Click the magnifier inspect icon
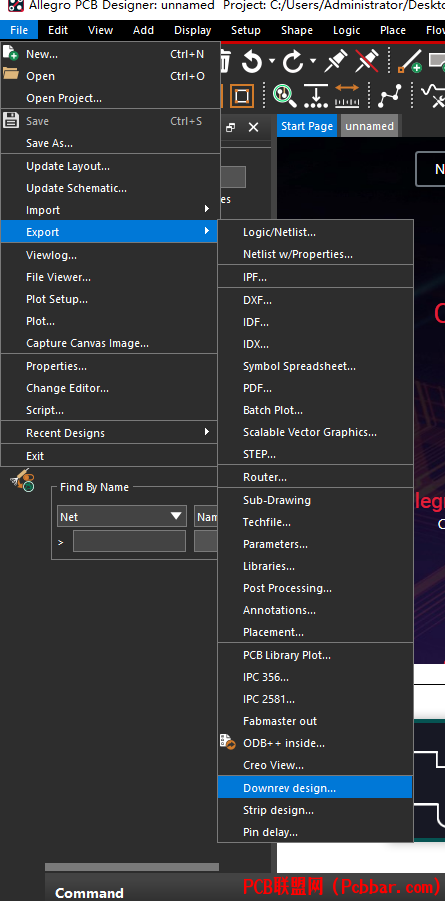This screenshot has height=901, width=445. 284,96
